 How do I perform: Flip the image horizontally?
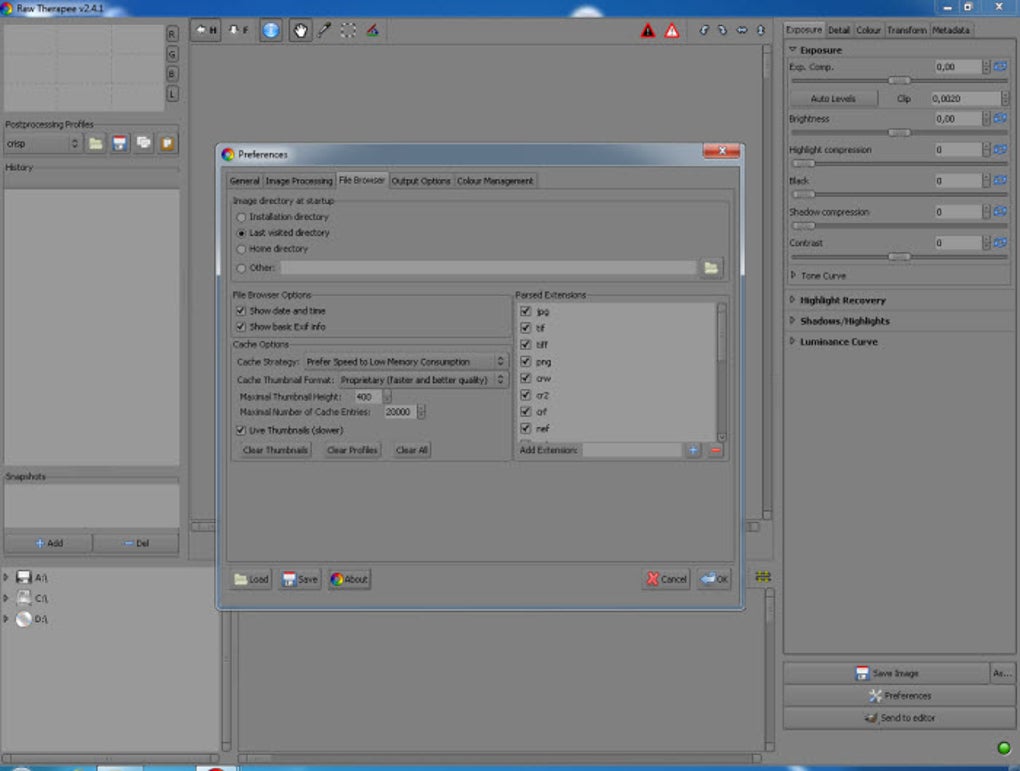(x=742, y=30)
